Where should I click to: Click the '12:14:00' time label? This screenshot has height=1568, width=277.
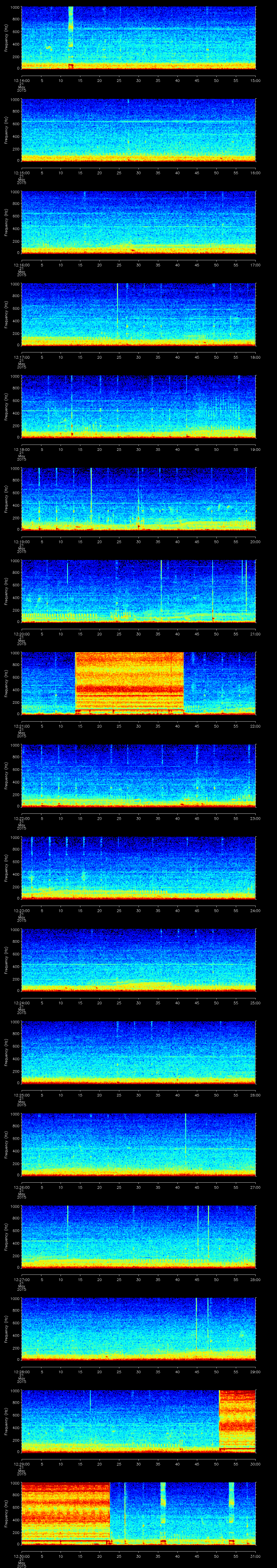pyautogui.click(x=21, y=80)
